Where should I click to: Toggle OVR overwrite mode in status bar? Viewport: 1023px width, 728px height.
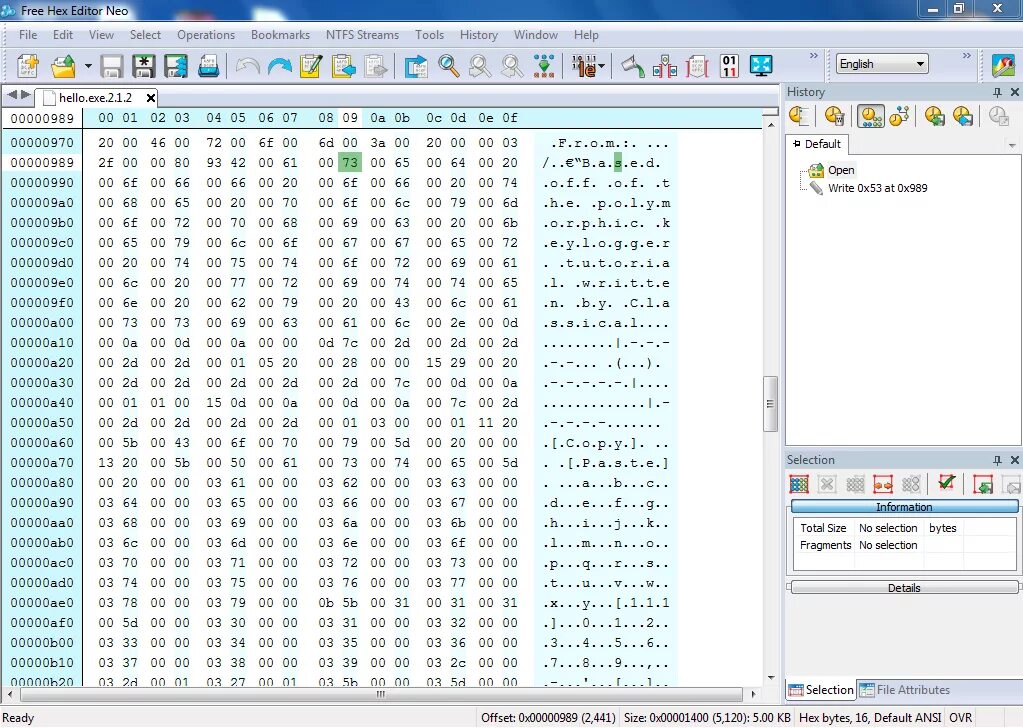click(960, 718)
